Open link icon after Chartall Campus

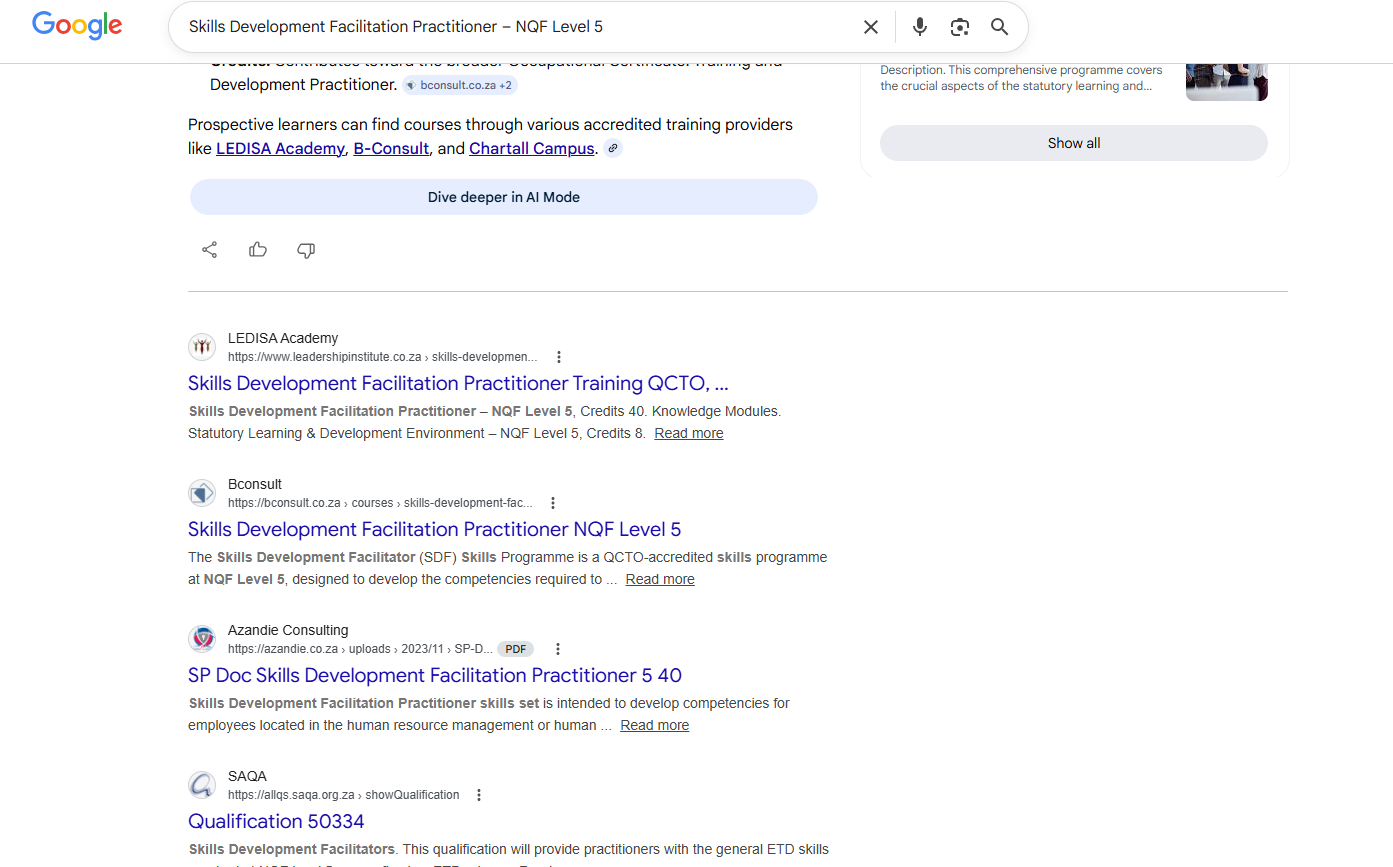[x=613, y=149]
